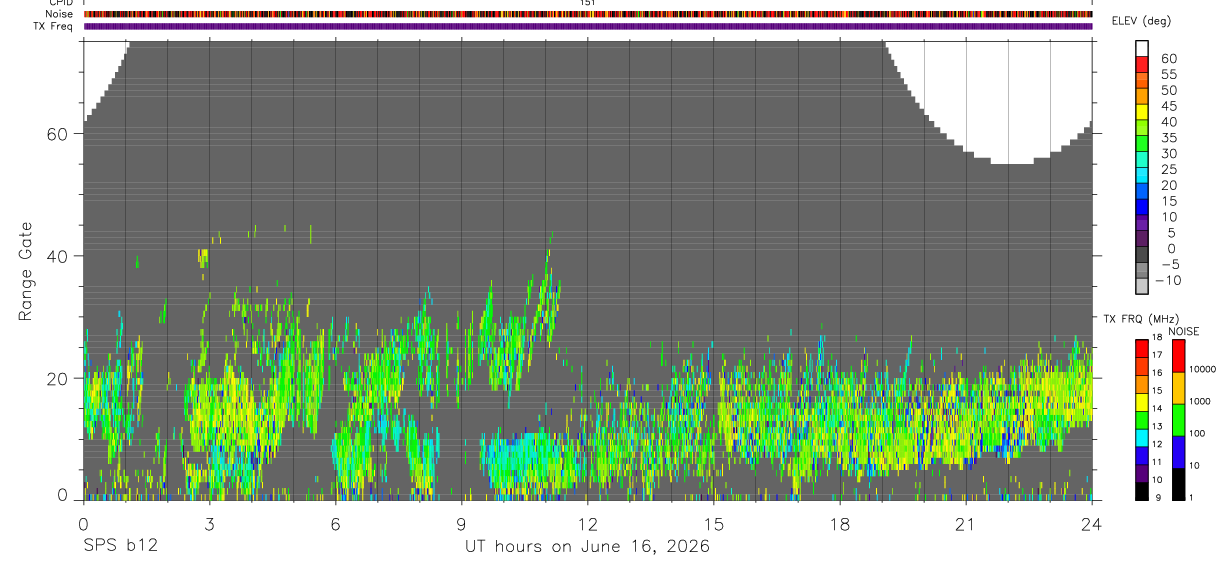Screen dimensions: 1228x567
Task: Click the Range Gate axis title
Action: click(26, 271)
